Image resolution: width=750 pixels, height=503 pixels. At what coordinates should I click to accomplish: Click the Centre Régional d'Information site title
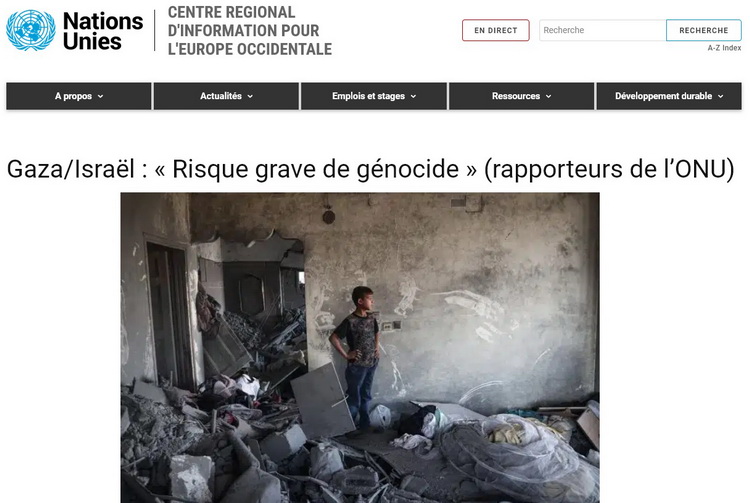pyautogui.click(x=250, y=31)
